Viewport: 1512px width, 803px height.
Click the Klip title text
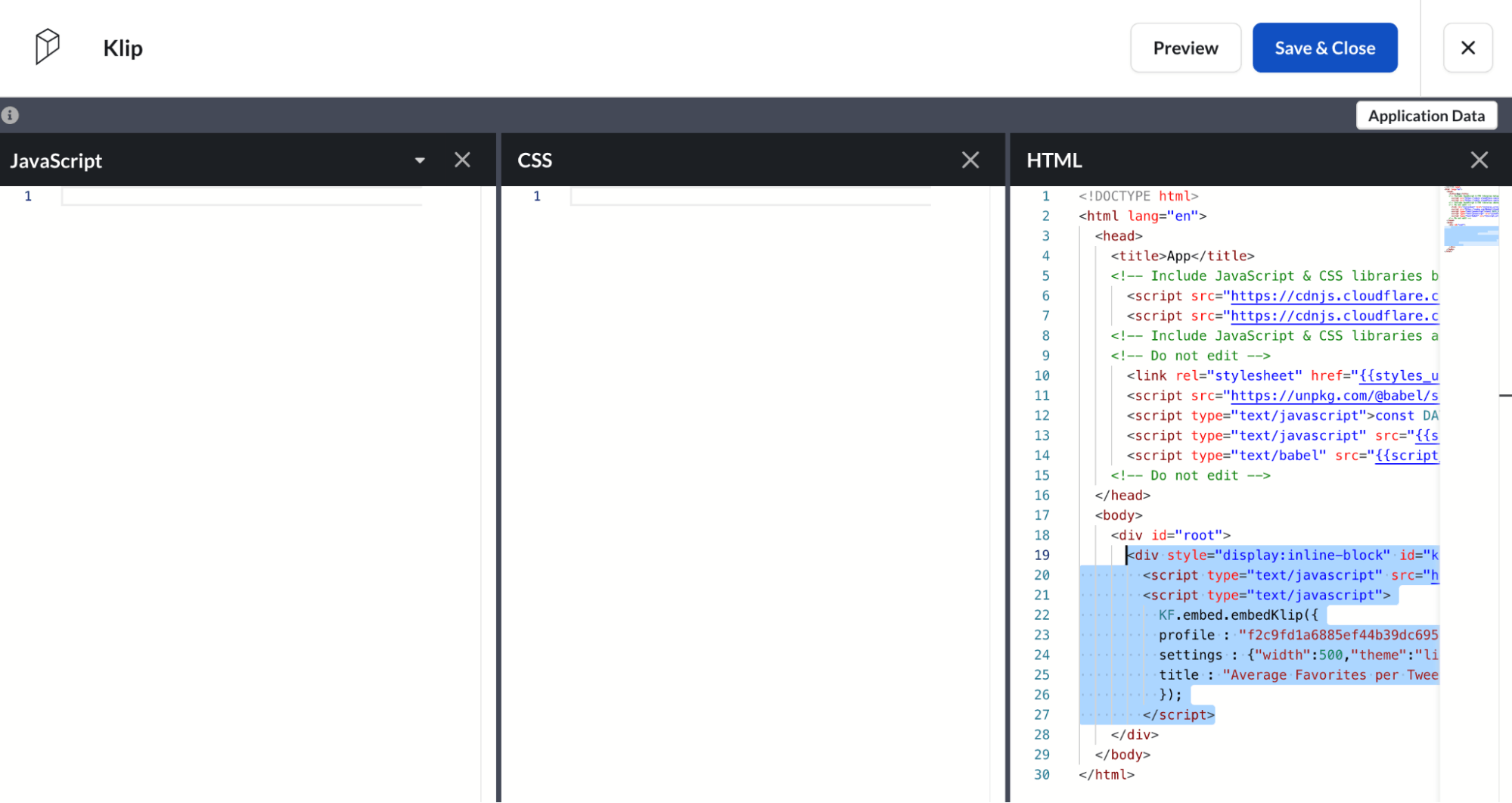point(123,48)
